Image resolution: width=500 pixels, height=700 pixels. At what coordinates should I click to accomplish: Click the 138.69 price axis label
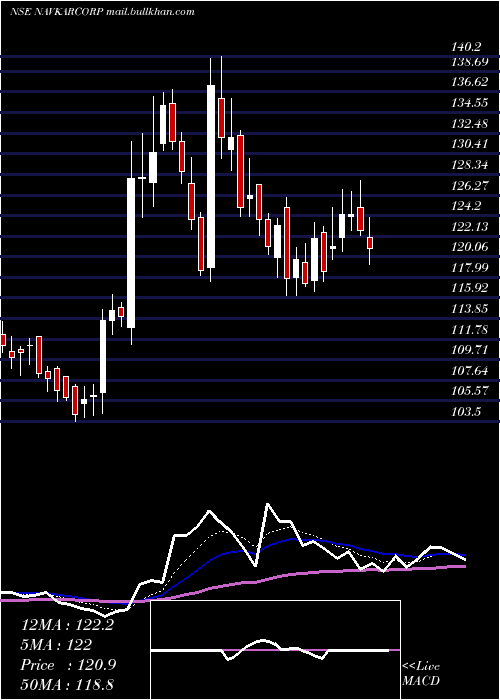[470, 62]
